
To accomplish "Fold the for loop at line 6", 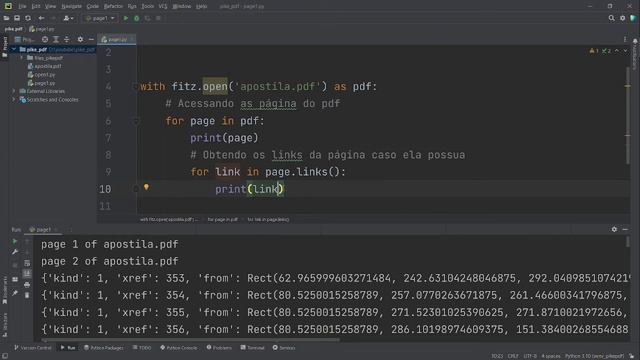I will pyautogui.click(x=136, y=121).
